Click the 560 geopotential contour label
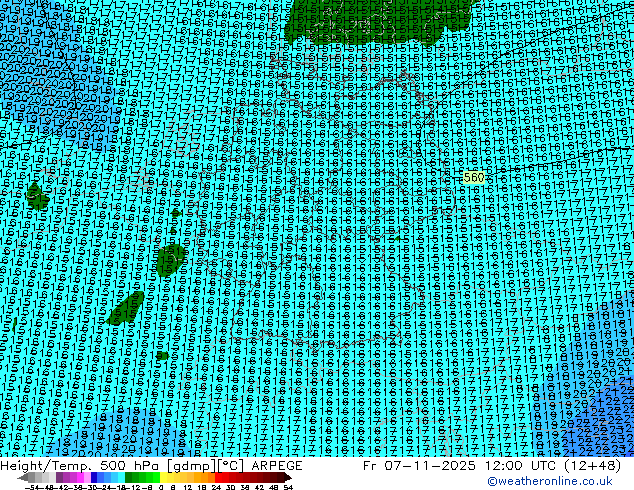The width and height of the screenshot is (634, 490). pos(473,177)
